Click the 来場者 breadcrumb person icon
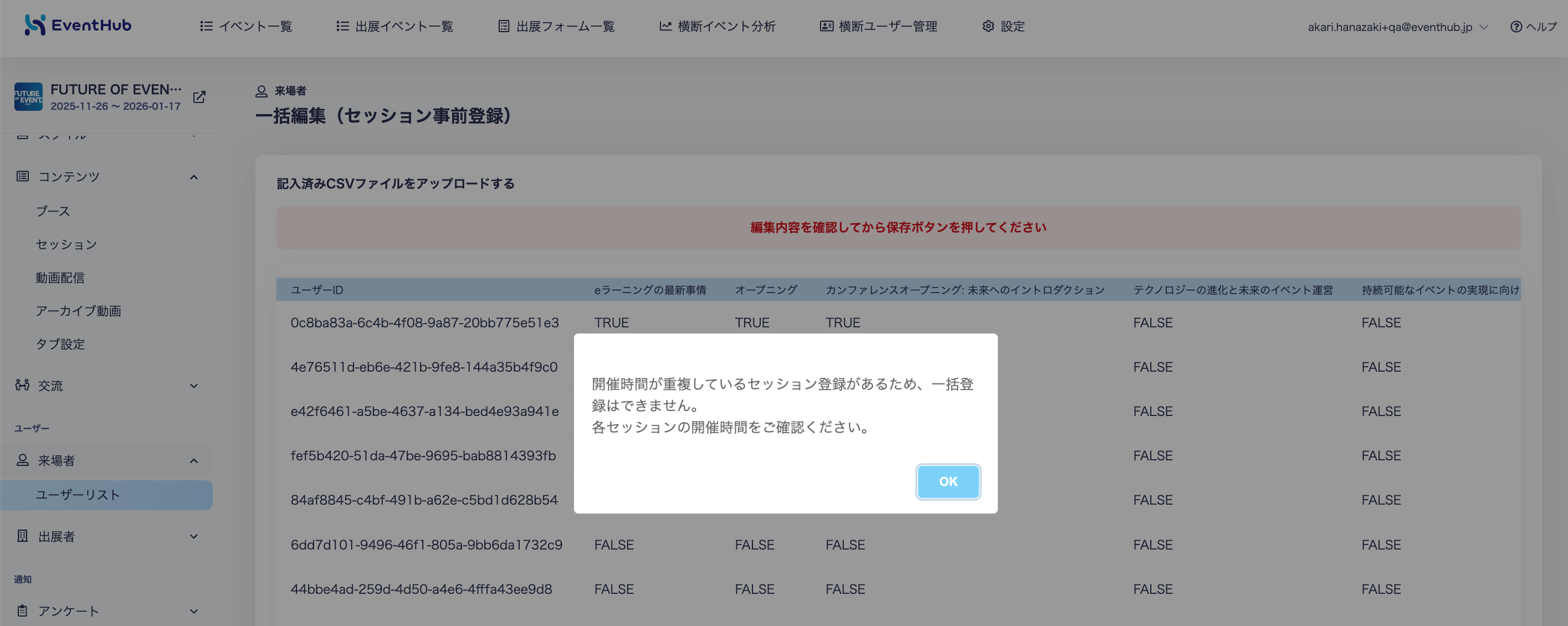Viewport: 1568px width, 626px height. coord(261,91)
